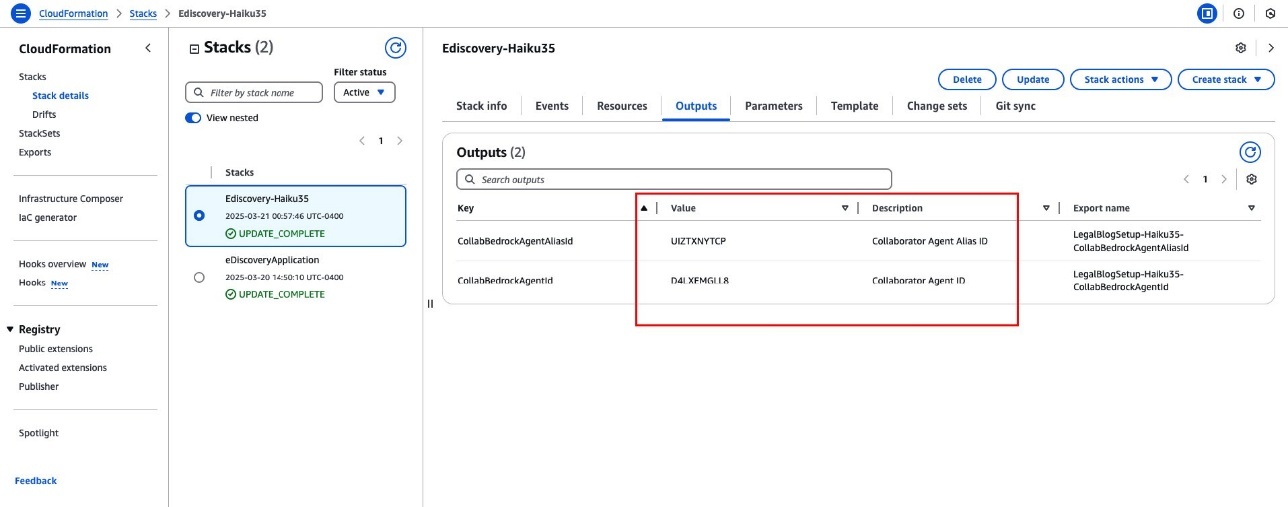Image resolution: width=1288 pixels, height=507 pixels.
Task: Open the eDiscoveryApplication stack entry
Action: pos(272,260)
